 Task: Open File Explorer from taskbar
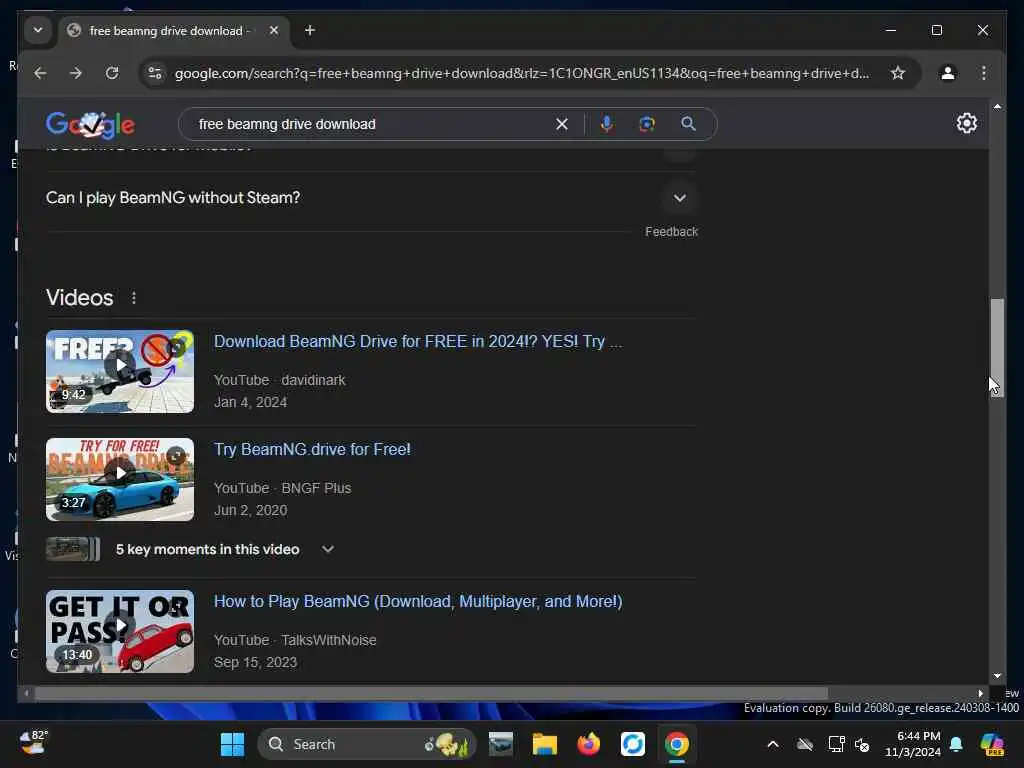[x=545, y=744]
